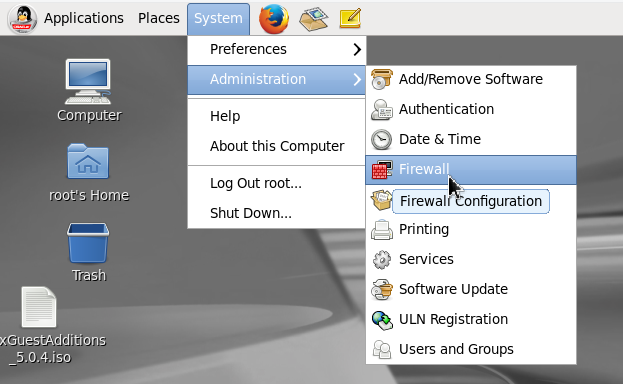Click the Software Update disc icon
The height and width of the screenshot is (384, 623).
[381, 289]
